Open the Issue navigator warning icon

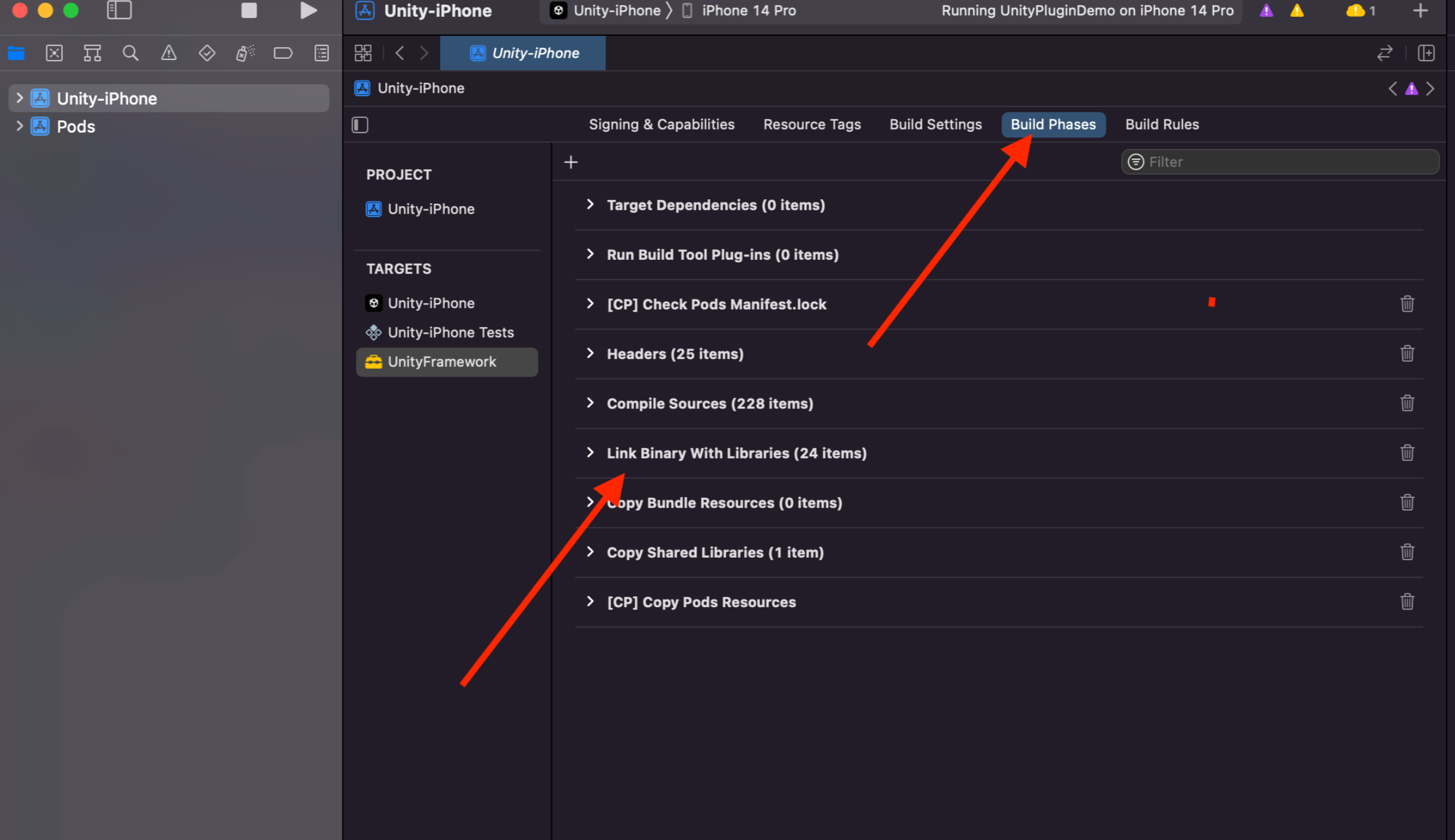coord(168,54)
